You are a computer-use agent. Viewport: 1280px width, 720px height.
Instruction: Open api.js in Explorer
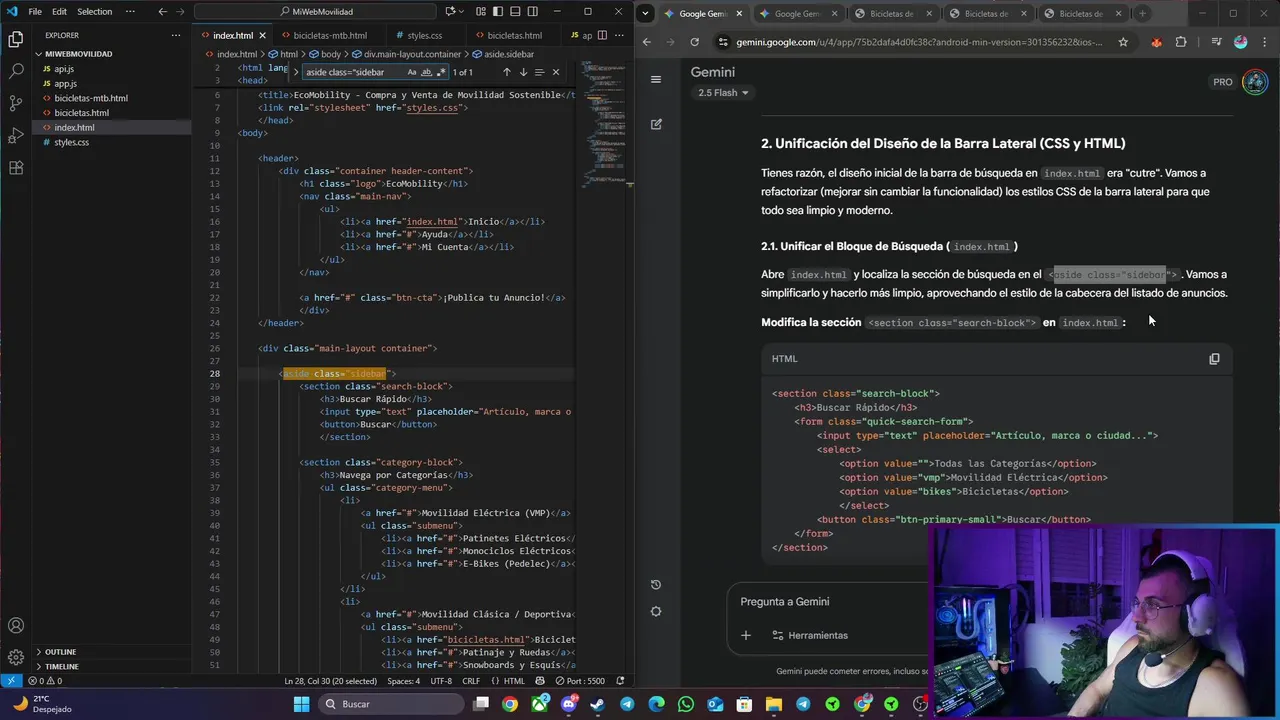tap(64, 69)
